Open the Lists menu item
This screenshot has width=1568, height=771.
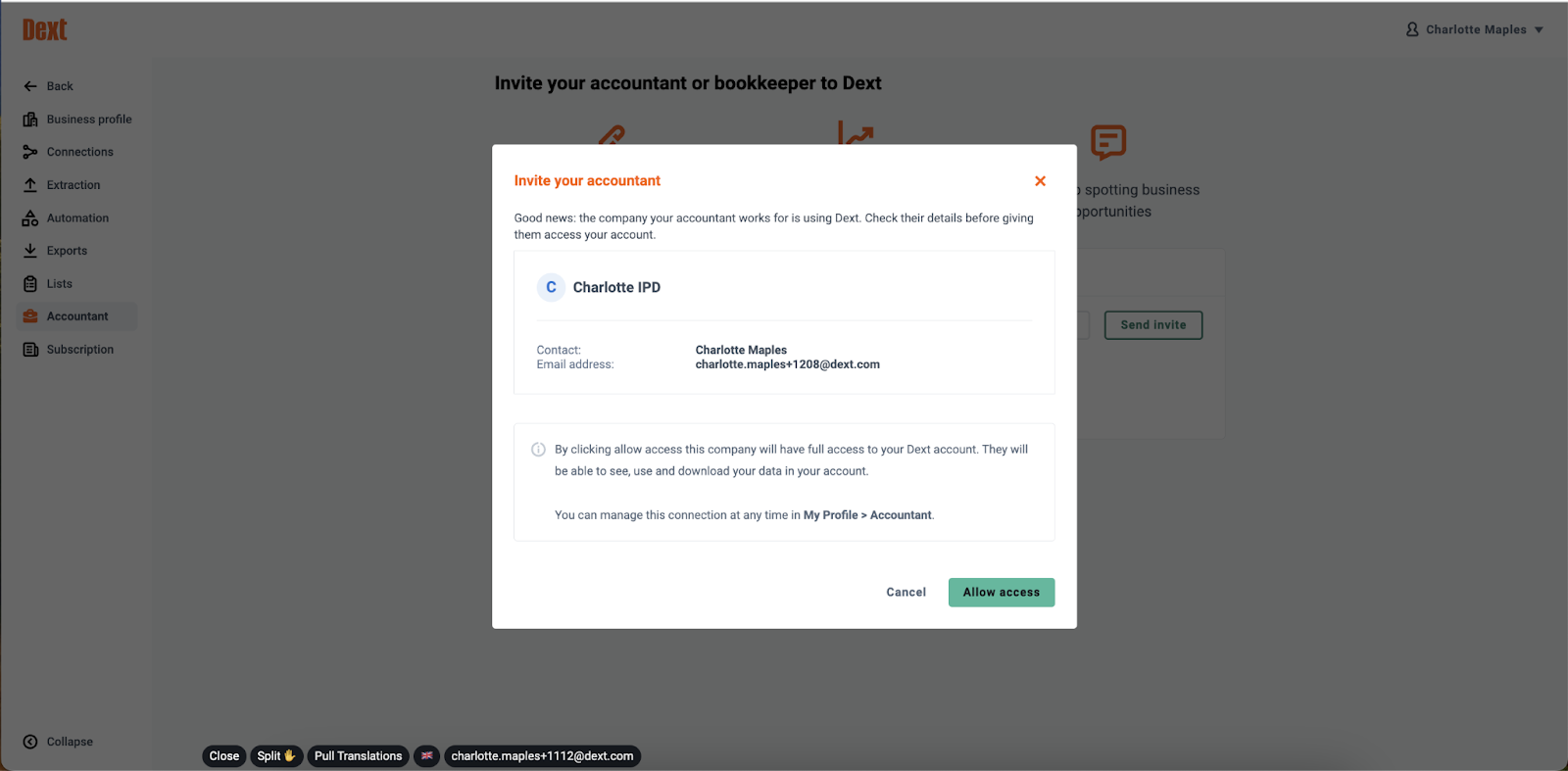[x=60, y=284]
